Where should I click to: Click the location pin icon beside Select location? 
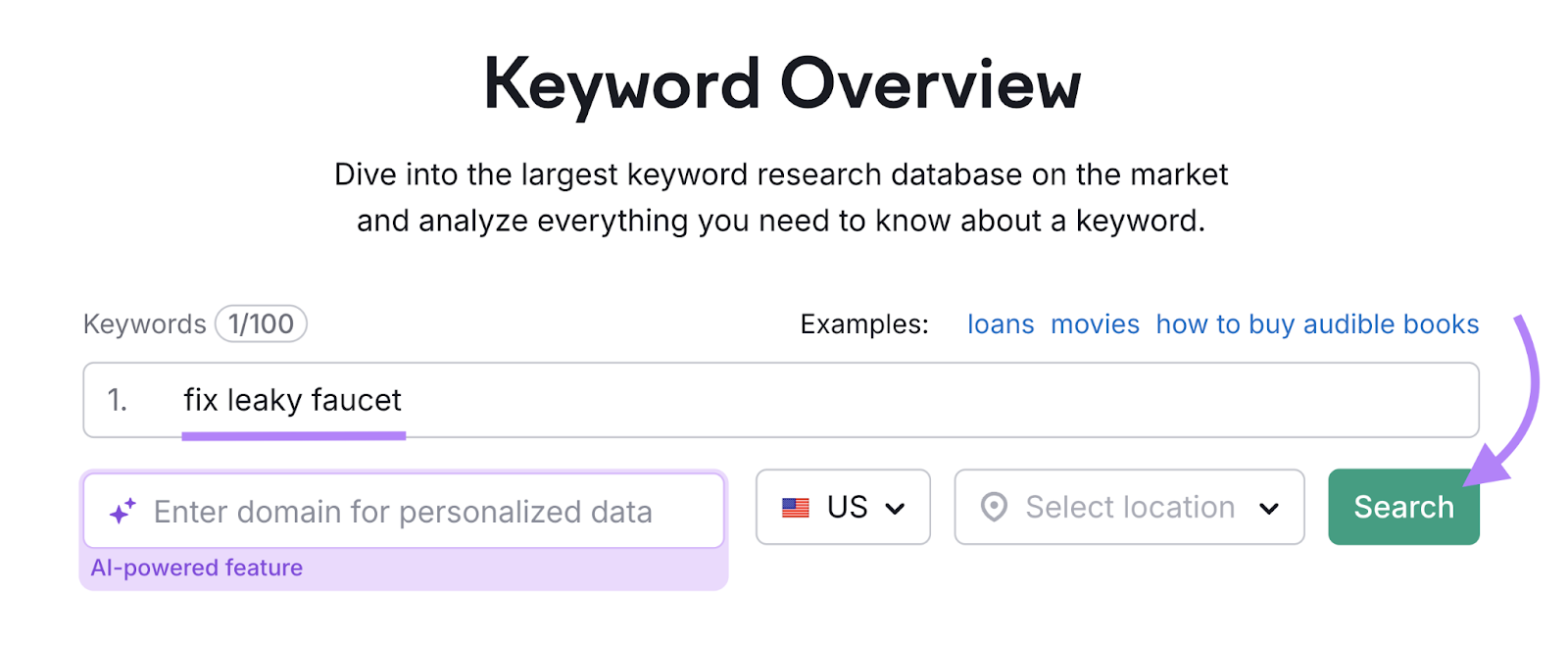point(995,507)
